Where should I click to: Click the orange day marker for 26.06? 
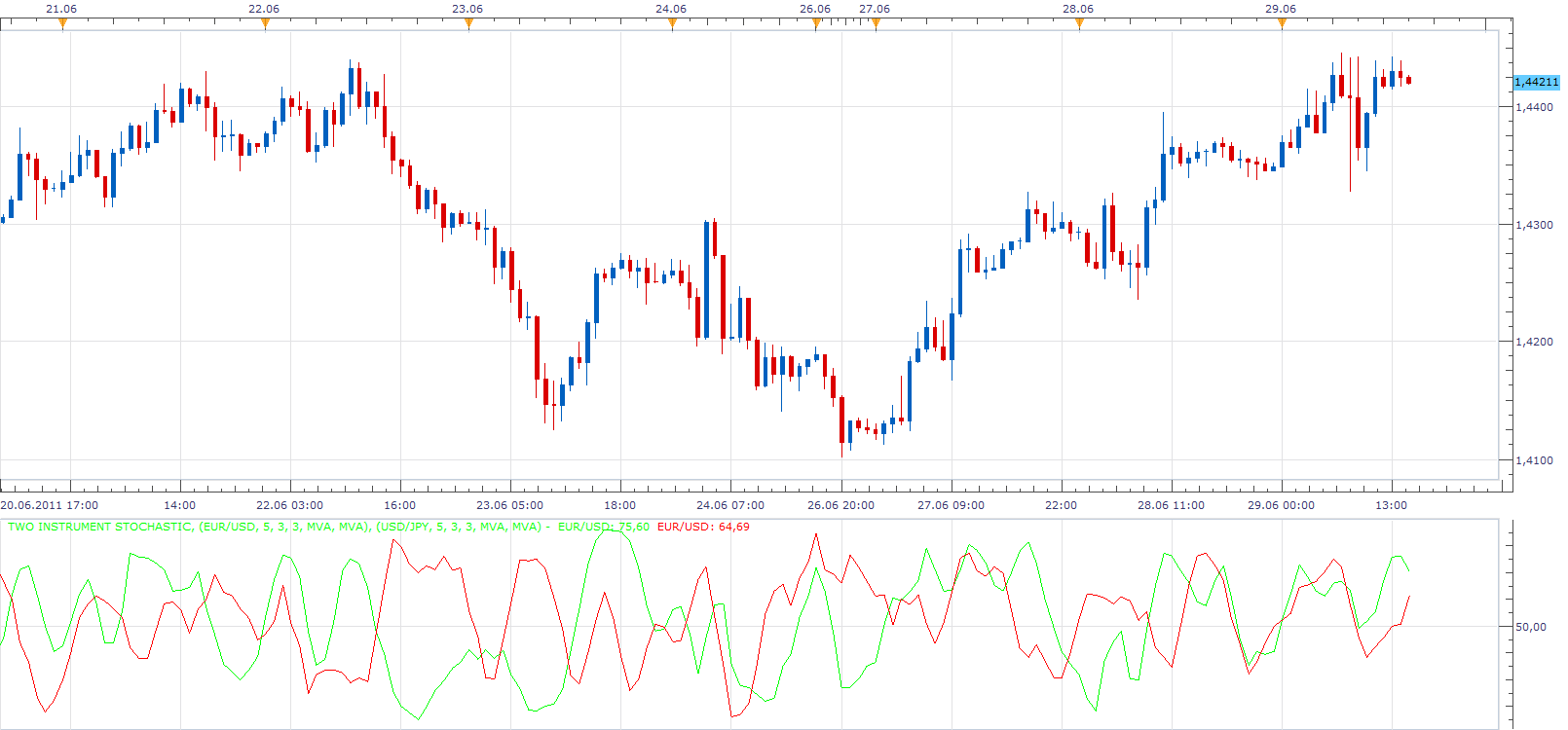816,24
